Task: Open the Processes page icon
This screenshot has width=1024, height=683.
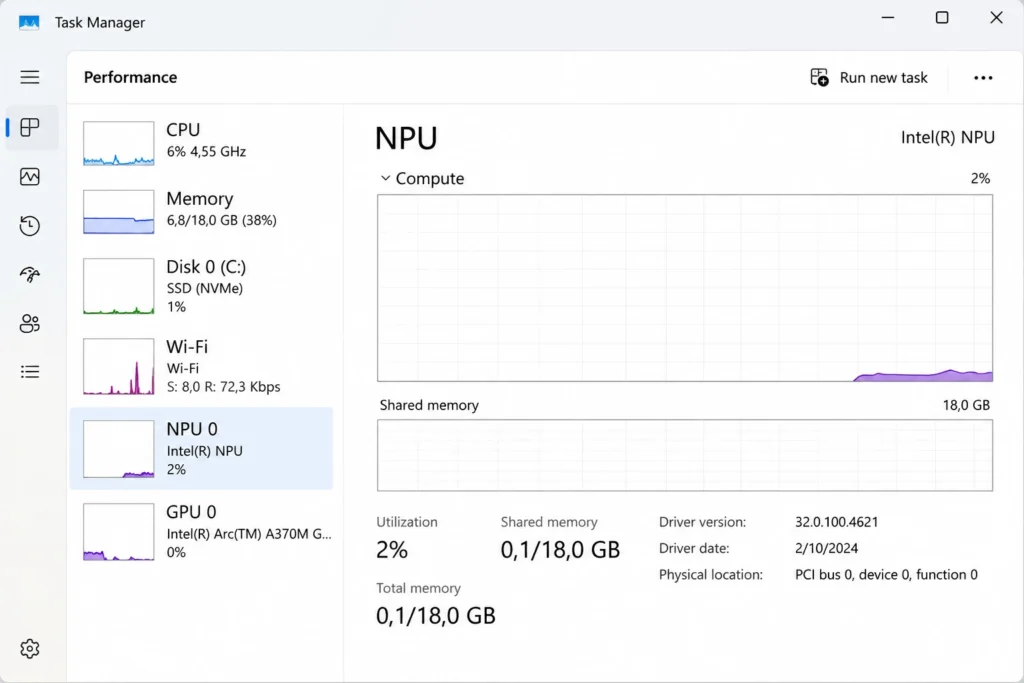Action: pos(29,127)
